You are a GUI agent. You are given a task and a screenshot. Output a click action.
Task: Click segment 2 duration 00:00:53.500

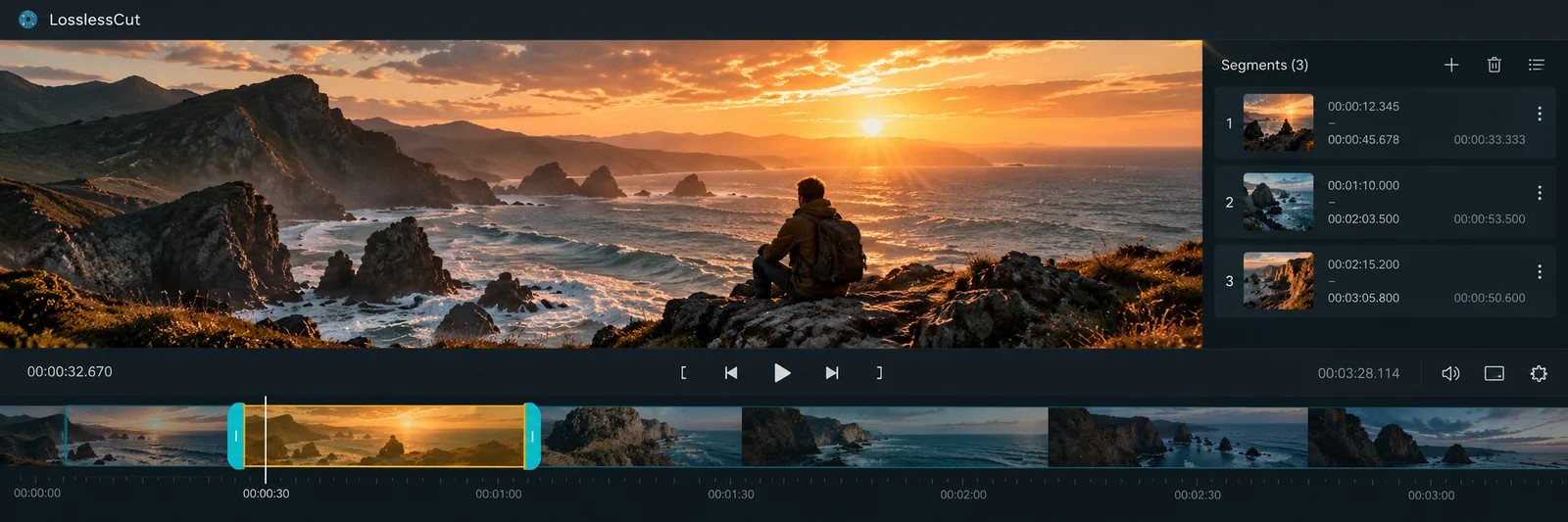pyautogui.click(x=1490, y=219)
